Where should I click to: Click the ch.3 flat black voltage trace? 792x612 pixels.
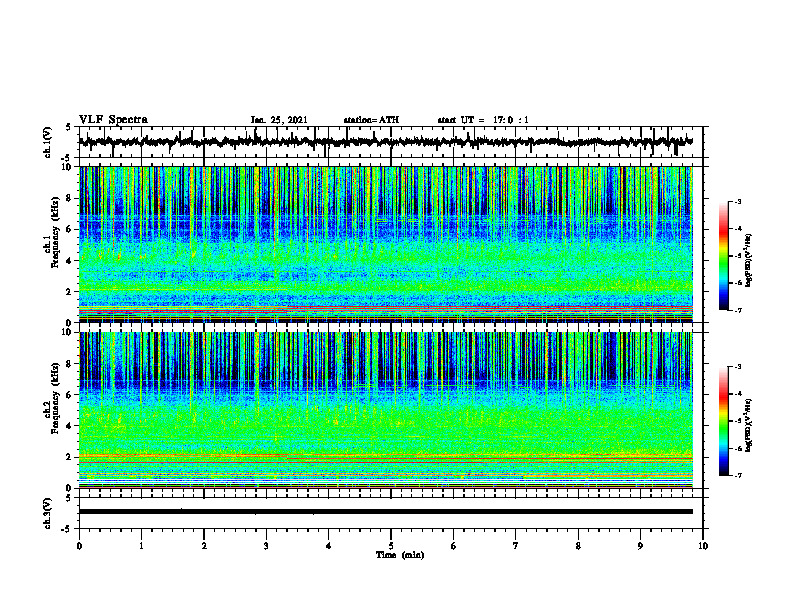click(386, 512)
